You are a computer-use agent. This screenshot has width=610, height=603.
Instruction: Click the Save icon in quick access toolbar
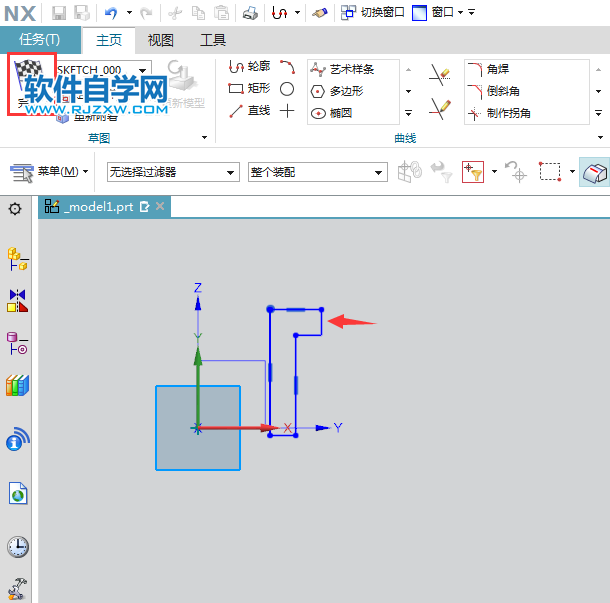pos(59,13)
